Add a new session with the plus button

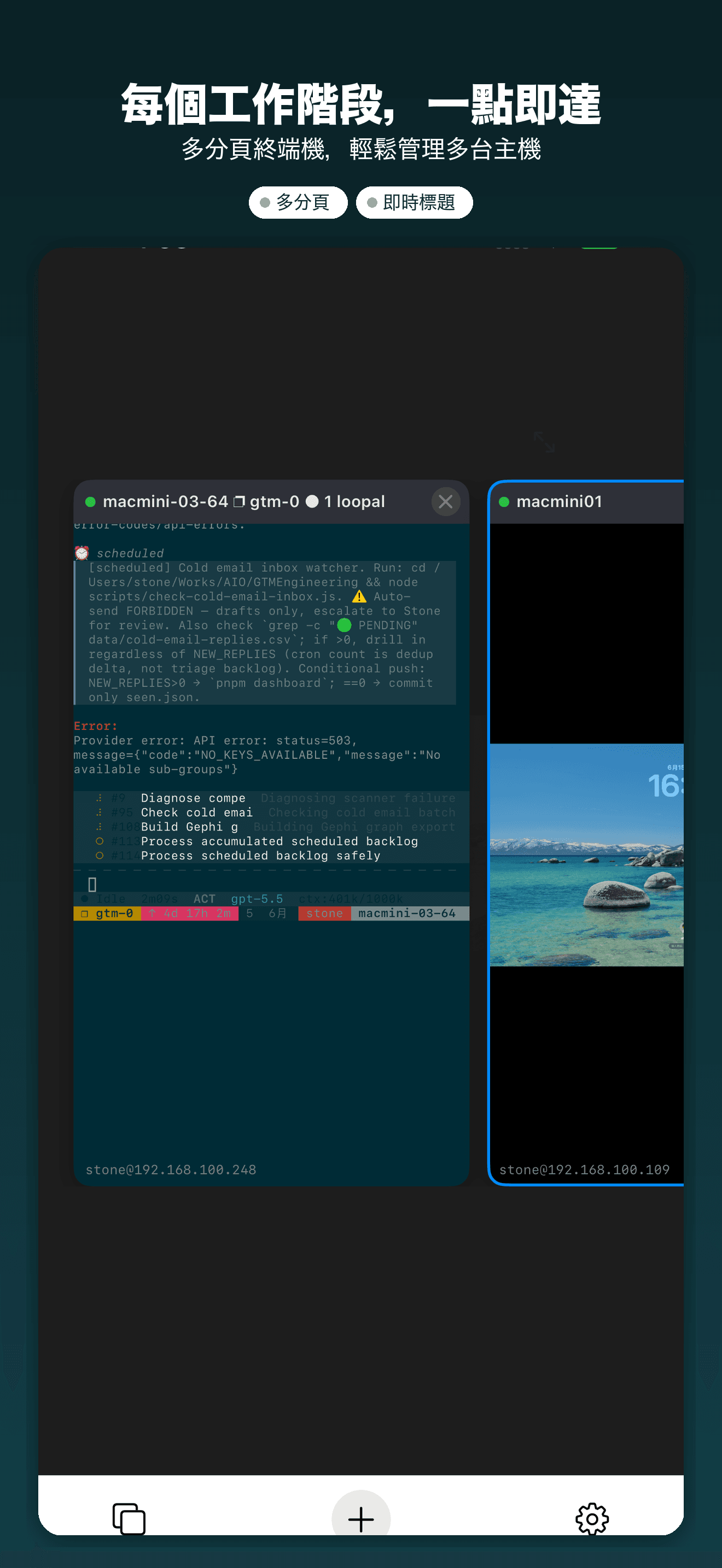(x=361, y=1519)
